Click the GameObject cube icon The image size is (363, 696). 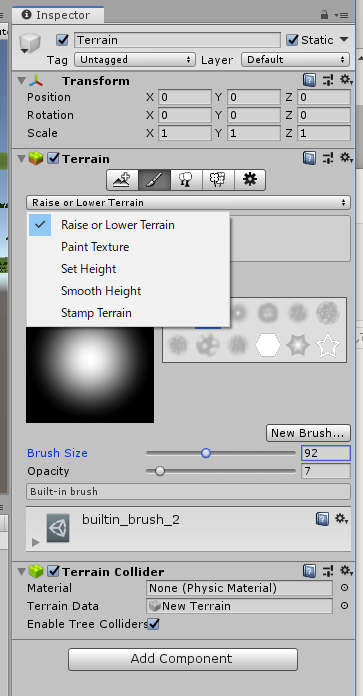[x=30, y=44]
